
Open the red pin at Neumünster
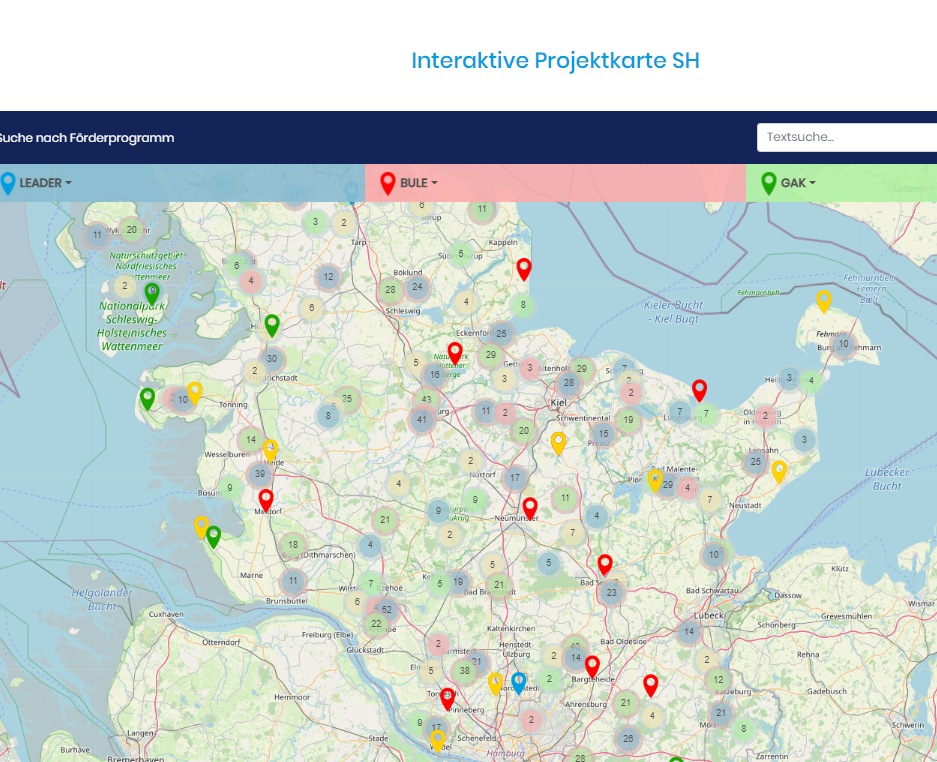pyautogui.click(x=530, y=509)
